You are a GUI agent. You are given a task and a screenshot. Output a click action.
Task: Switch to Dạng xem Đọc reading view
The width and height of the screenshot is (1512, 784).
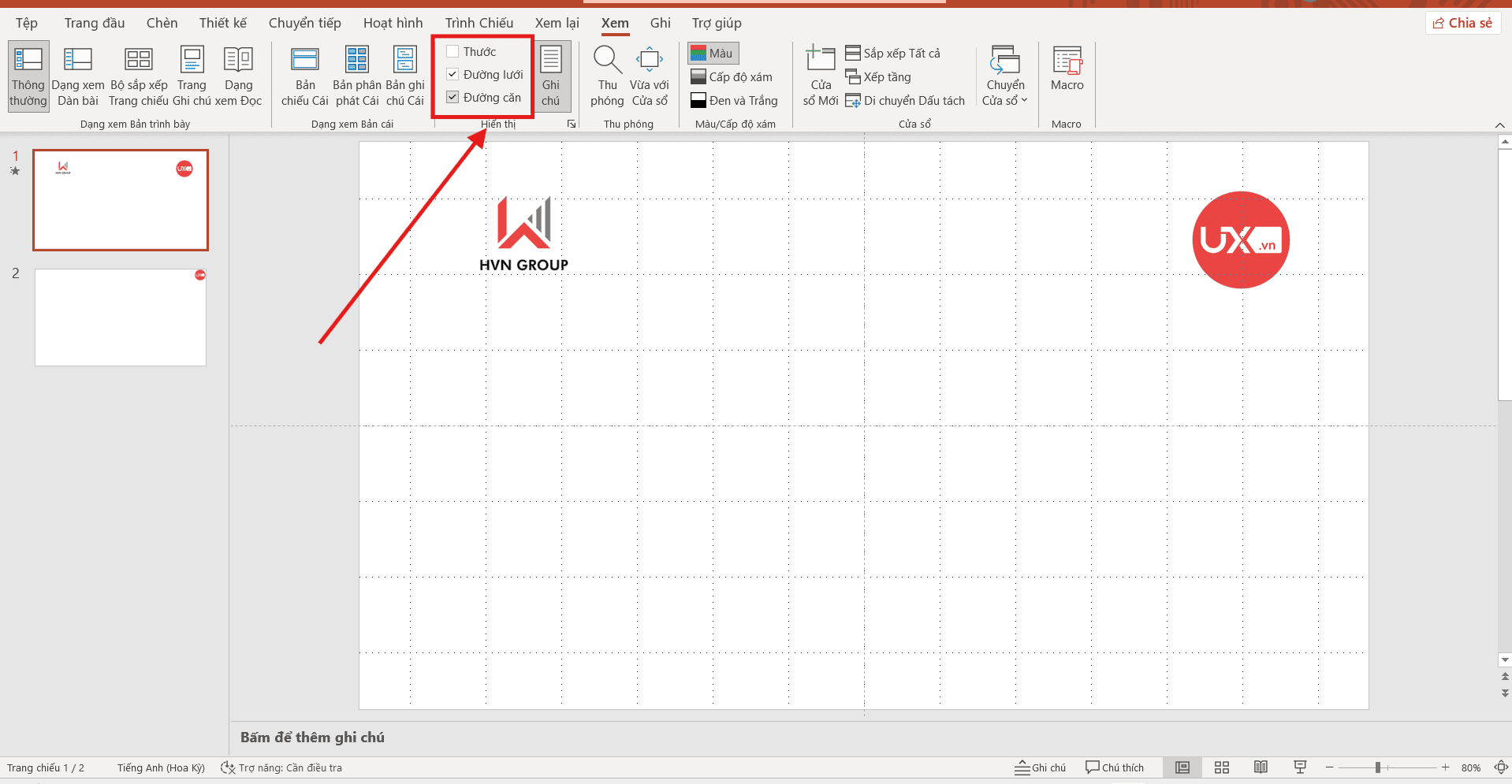coord(238,76)
